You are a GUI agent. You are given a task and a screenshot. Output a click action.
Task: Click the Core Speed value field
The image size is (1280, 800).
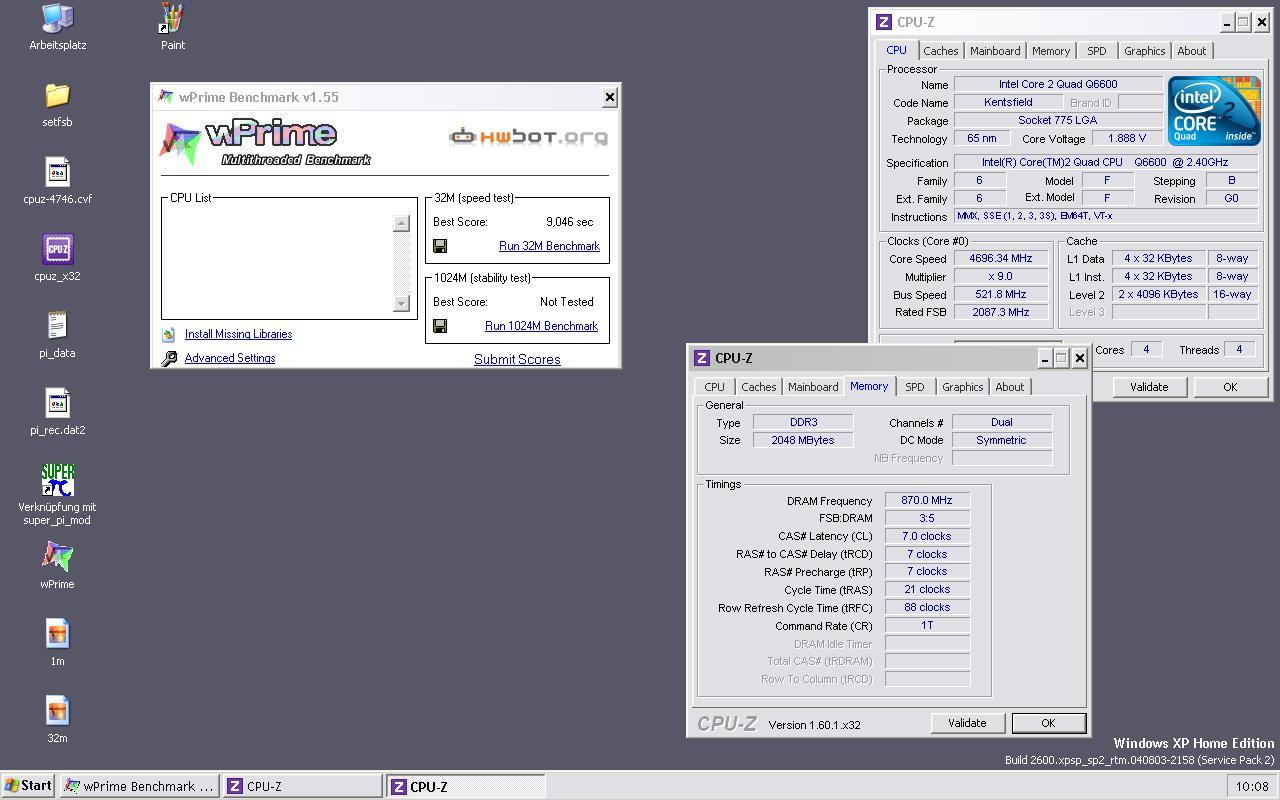(x=1001, y=258)
